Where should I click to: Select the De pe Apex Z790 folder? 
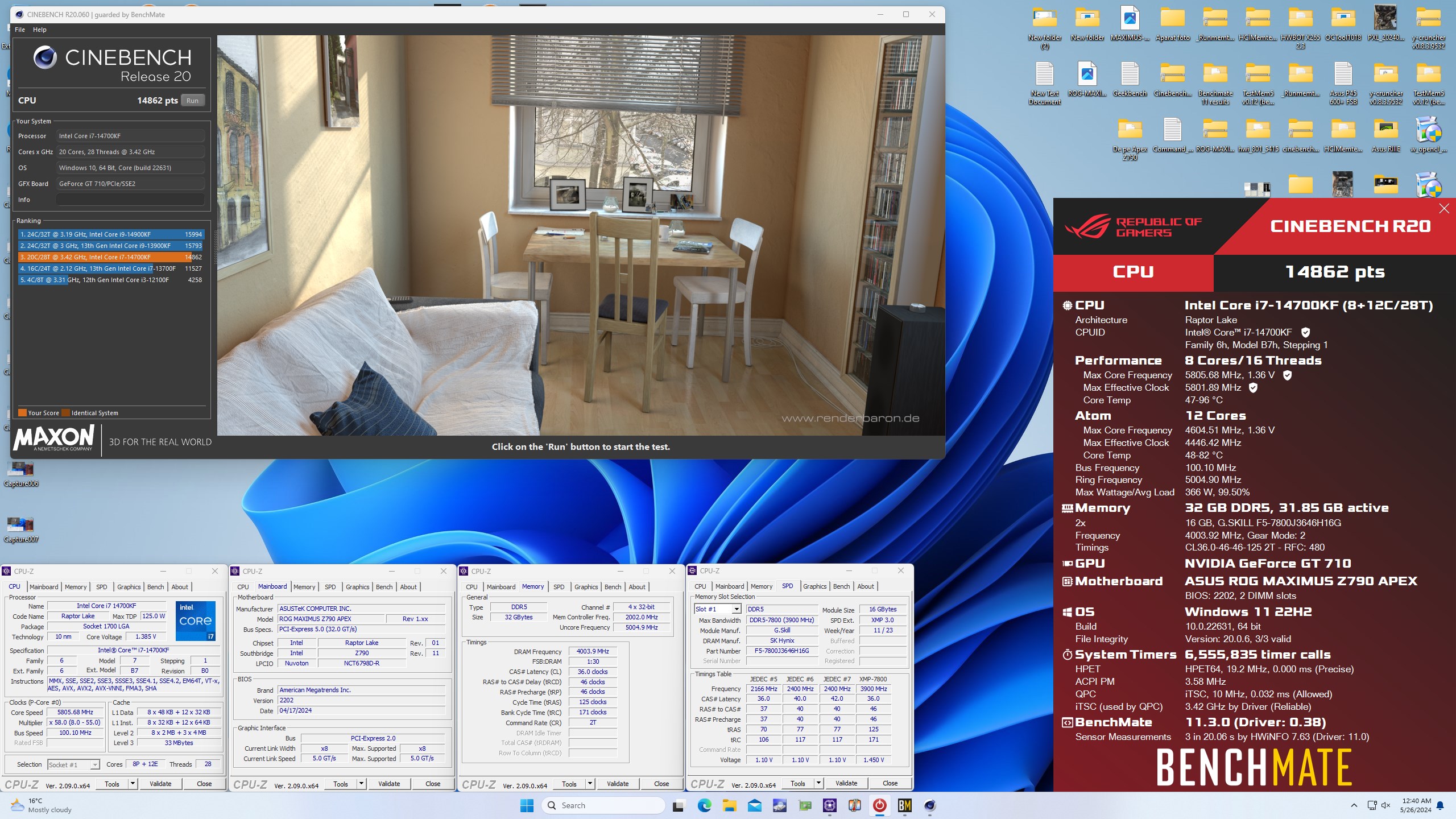(1130, 139)
